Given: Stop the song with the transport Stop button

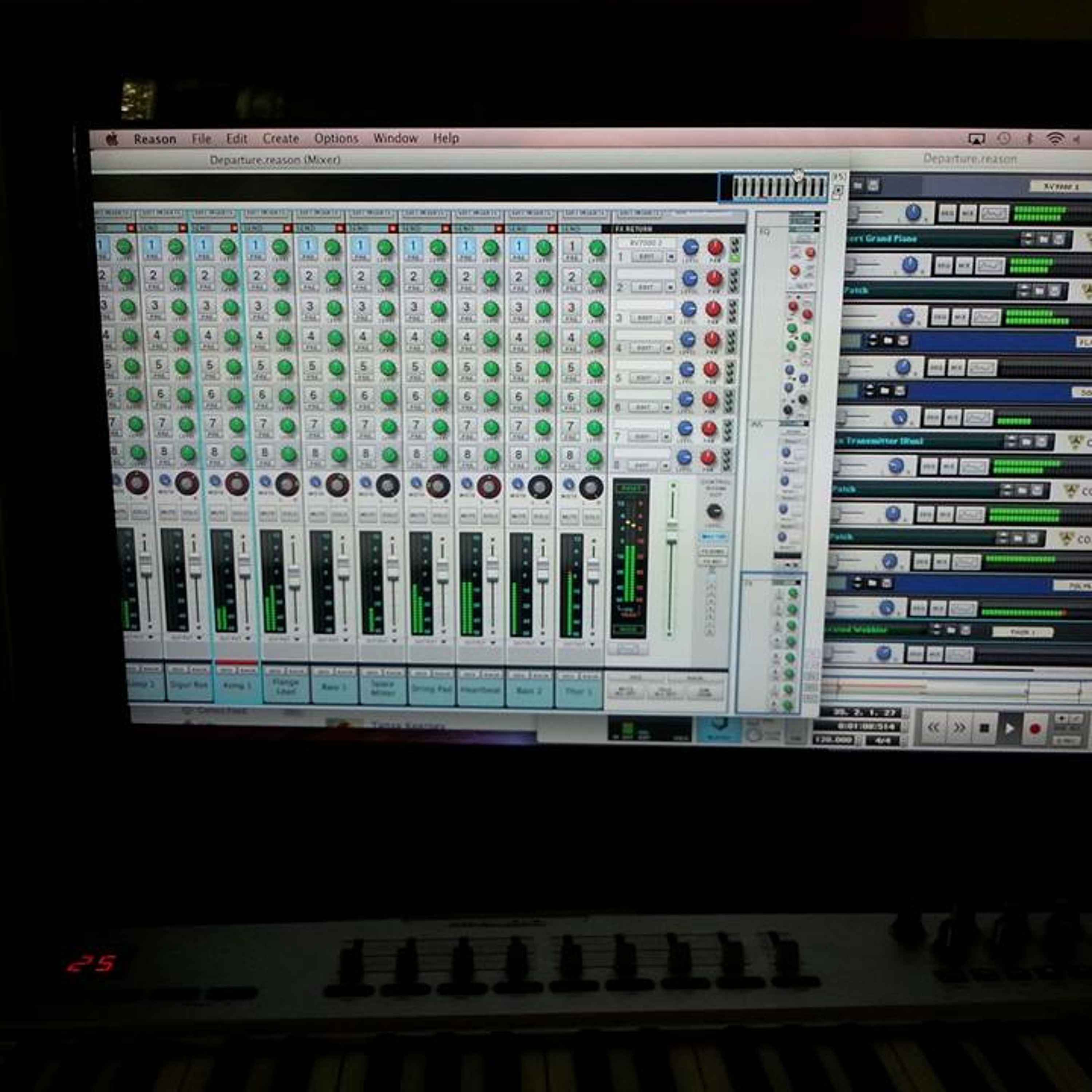Looking at the screenshot, I should 984,729.
